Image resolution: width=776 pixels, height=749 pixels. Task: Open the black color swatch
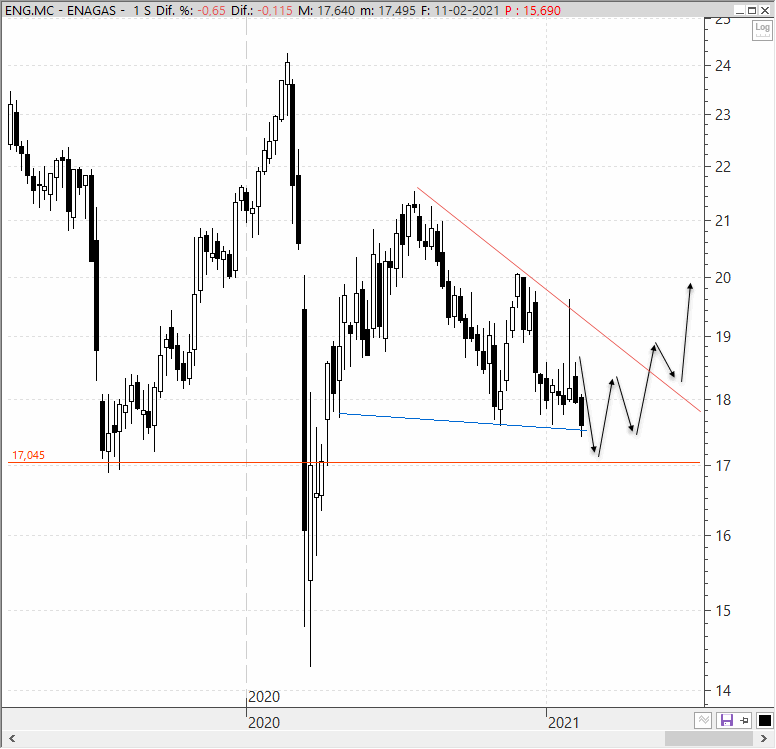[x=764, y=720]
